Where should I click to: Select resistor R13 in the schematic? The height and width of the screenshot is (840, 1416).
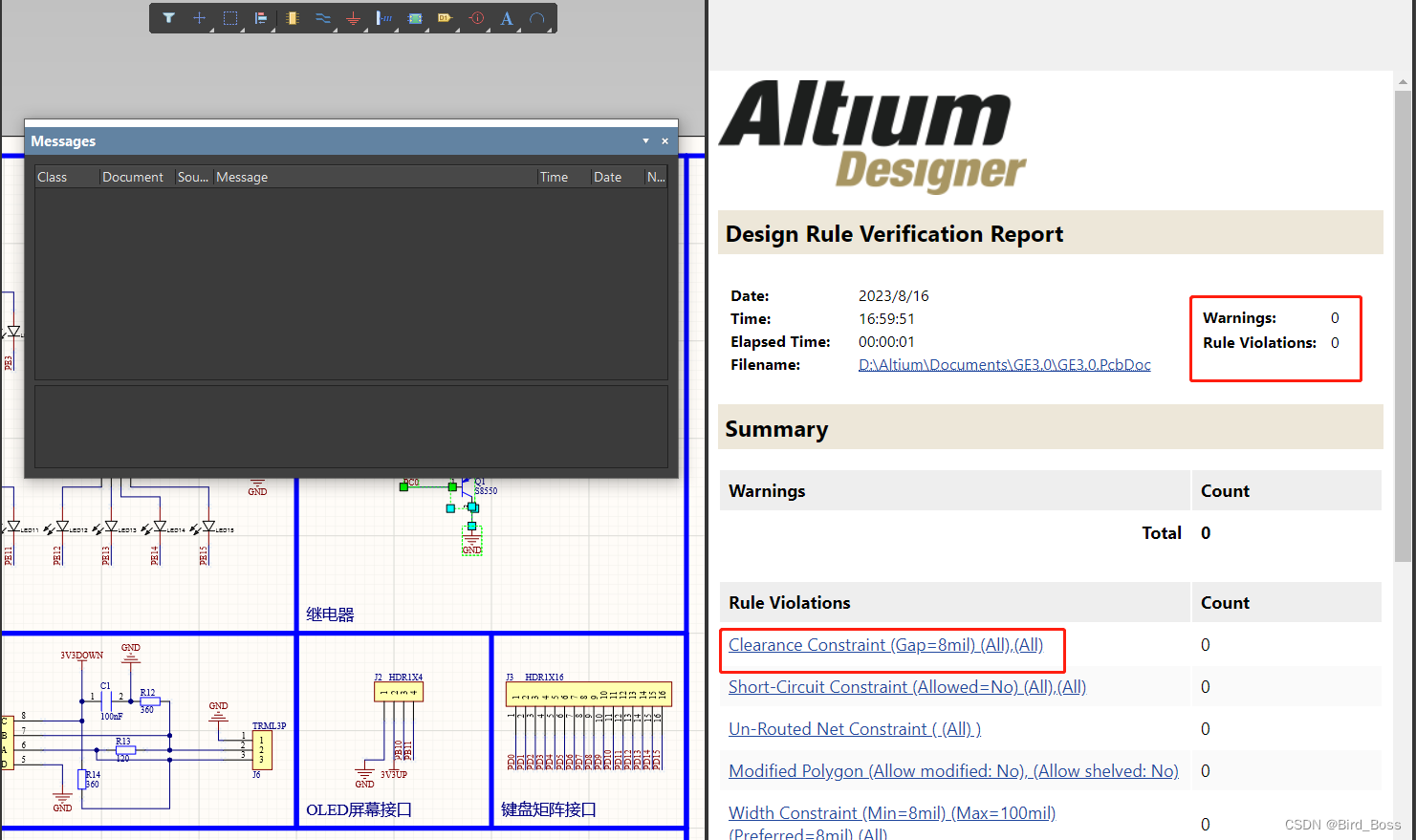coord(125,749)
